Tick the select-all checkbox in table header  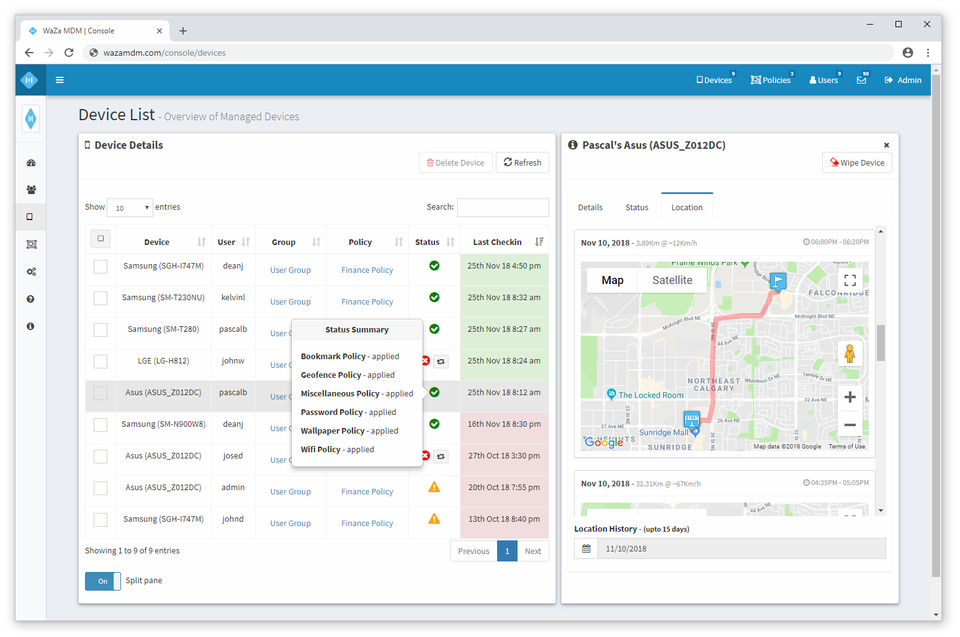100,239
